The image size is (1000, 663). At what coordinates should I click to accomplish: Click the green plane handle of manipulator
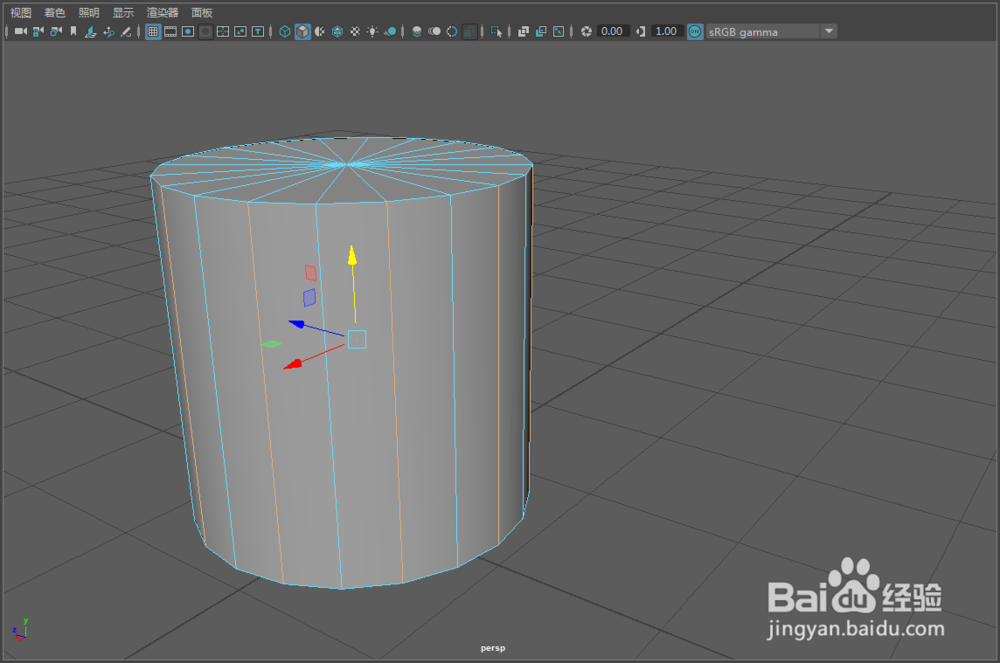[271, 344]
